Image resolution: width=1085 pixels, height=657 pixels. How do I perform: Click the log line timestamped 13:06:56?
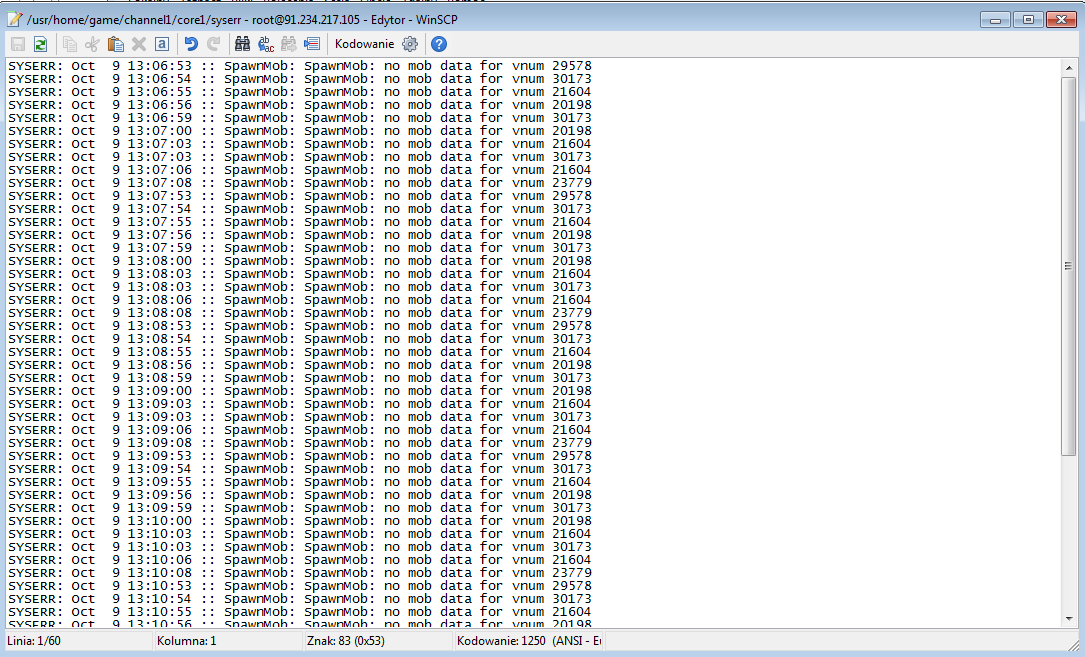pyautogui.click(x=300, y=105)
